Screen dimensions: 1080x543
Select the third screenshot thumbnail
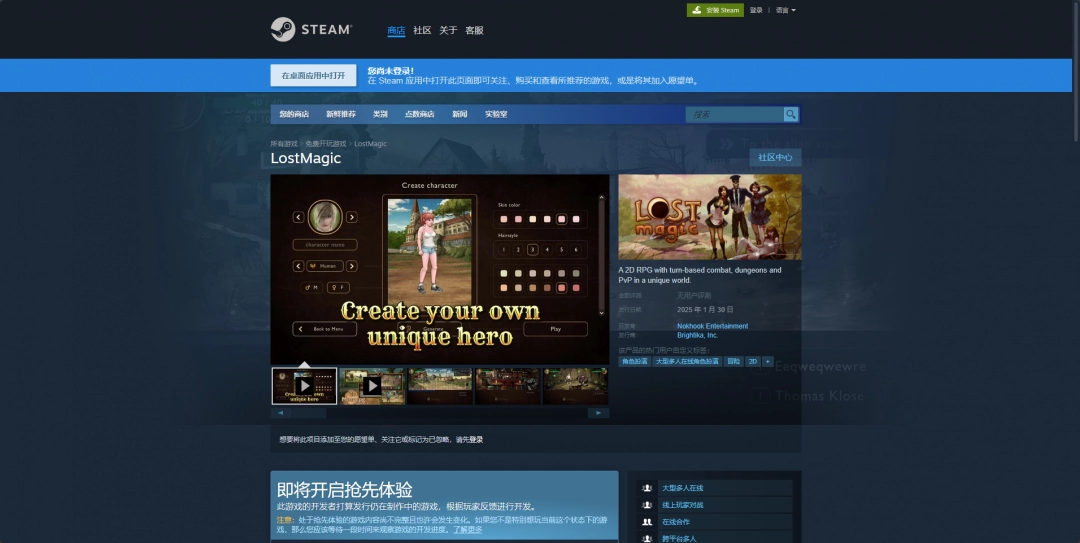click(x=440, y=386)
